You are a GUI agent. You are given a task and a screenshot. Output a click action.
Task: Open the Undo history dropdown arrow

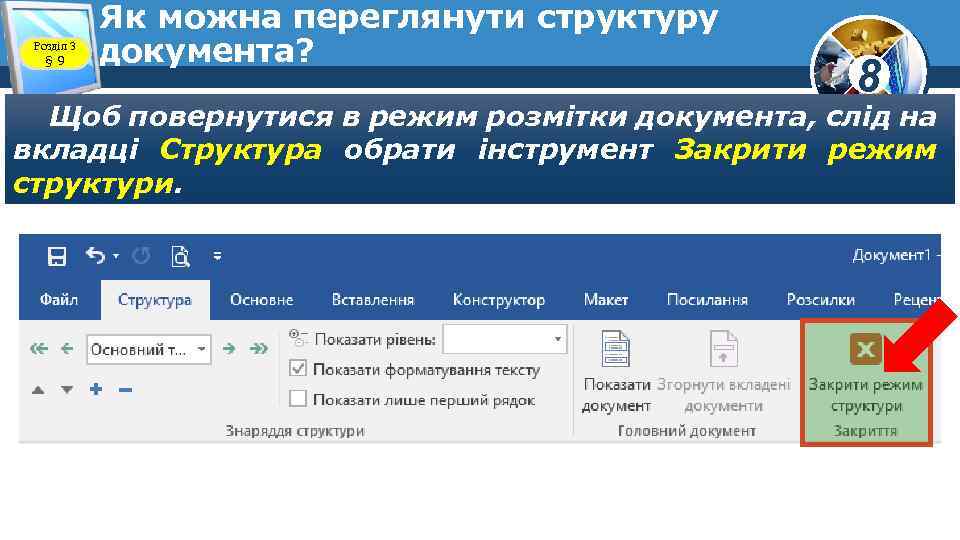116,256
